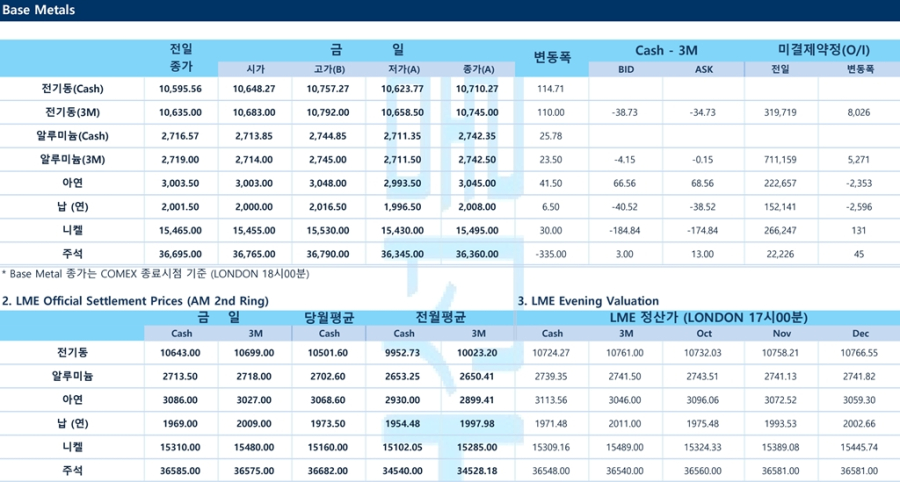
Task: Click the 'ASK' column header
Action: [x=704, y=69]
